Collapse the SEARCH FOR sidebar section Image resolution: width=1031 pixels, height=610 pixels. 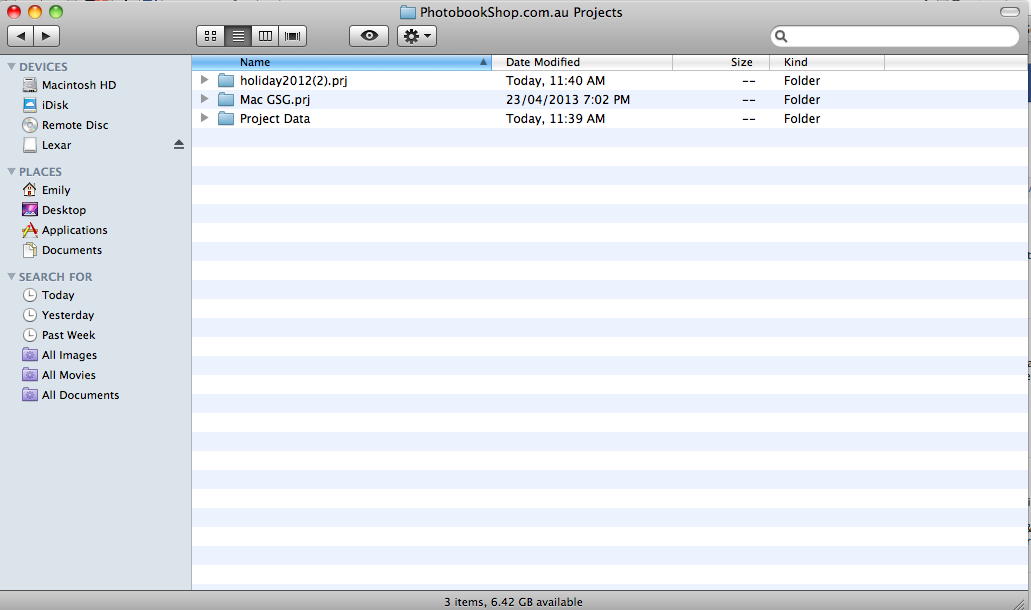click(x=11, y=277)
